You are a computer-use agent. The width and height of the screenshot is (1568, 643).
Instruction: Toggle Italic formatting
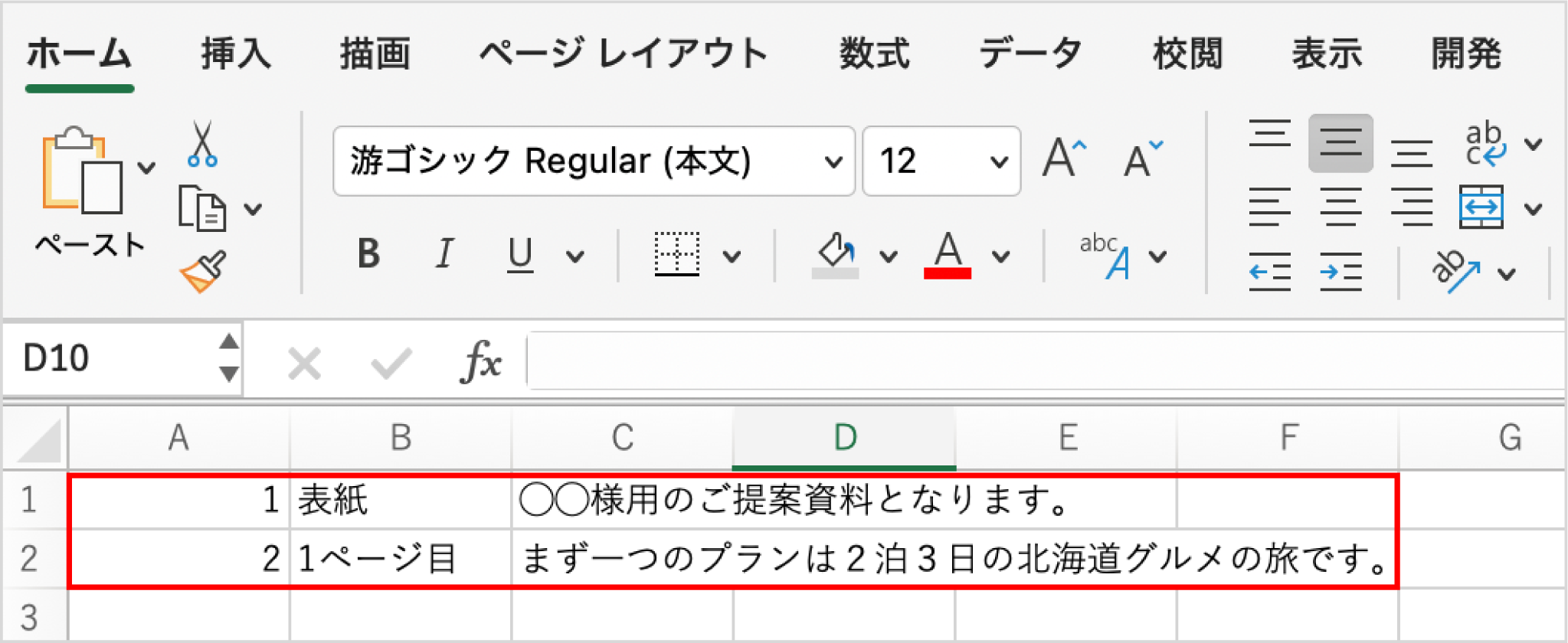(444, 253)
